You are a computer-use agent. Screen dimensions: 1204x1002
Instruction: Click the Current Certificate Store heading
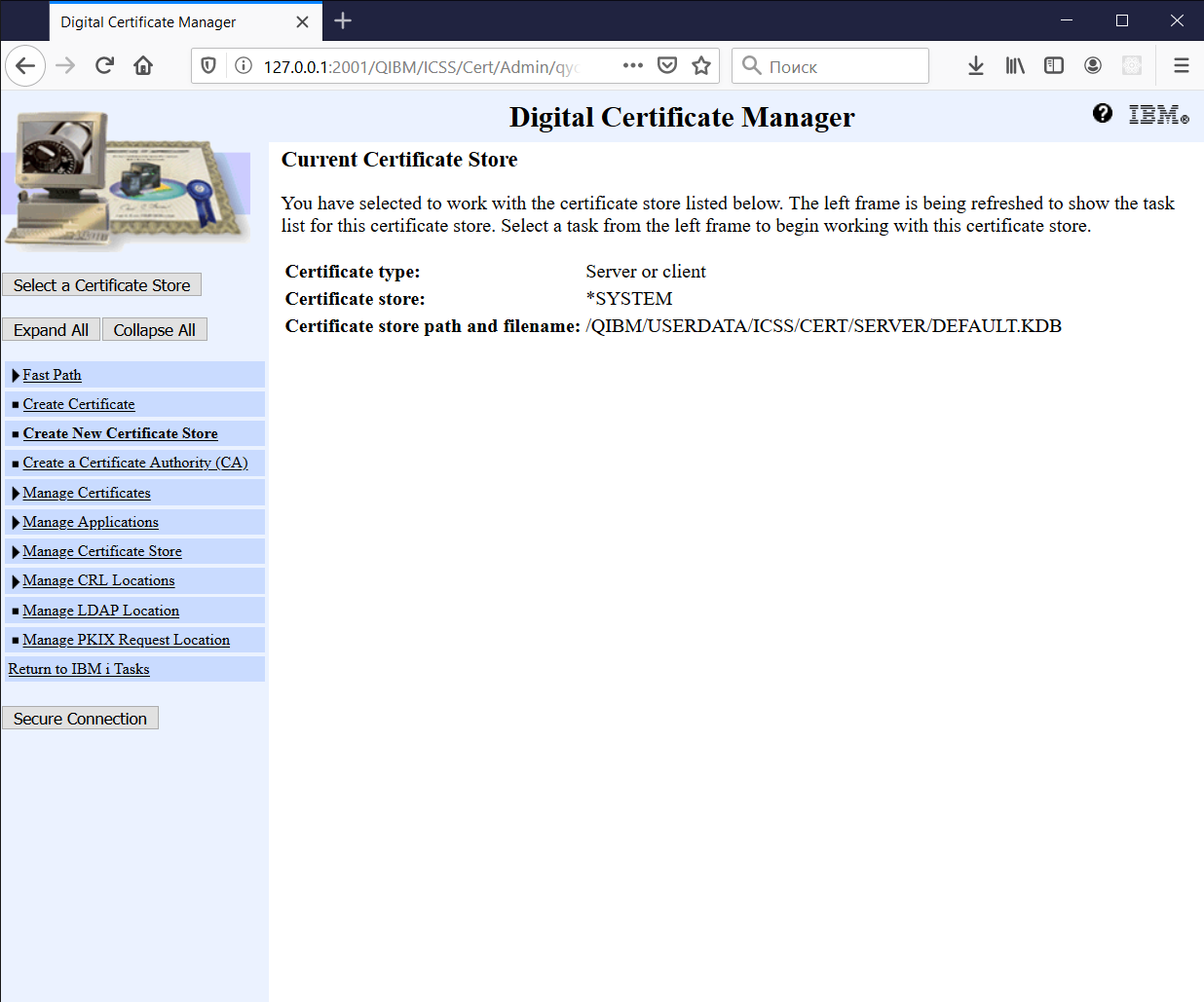click(x=399, y=160)
